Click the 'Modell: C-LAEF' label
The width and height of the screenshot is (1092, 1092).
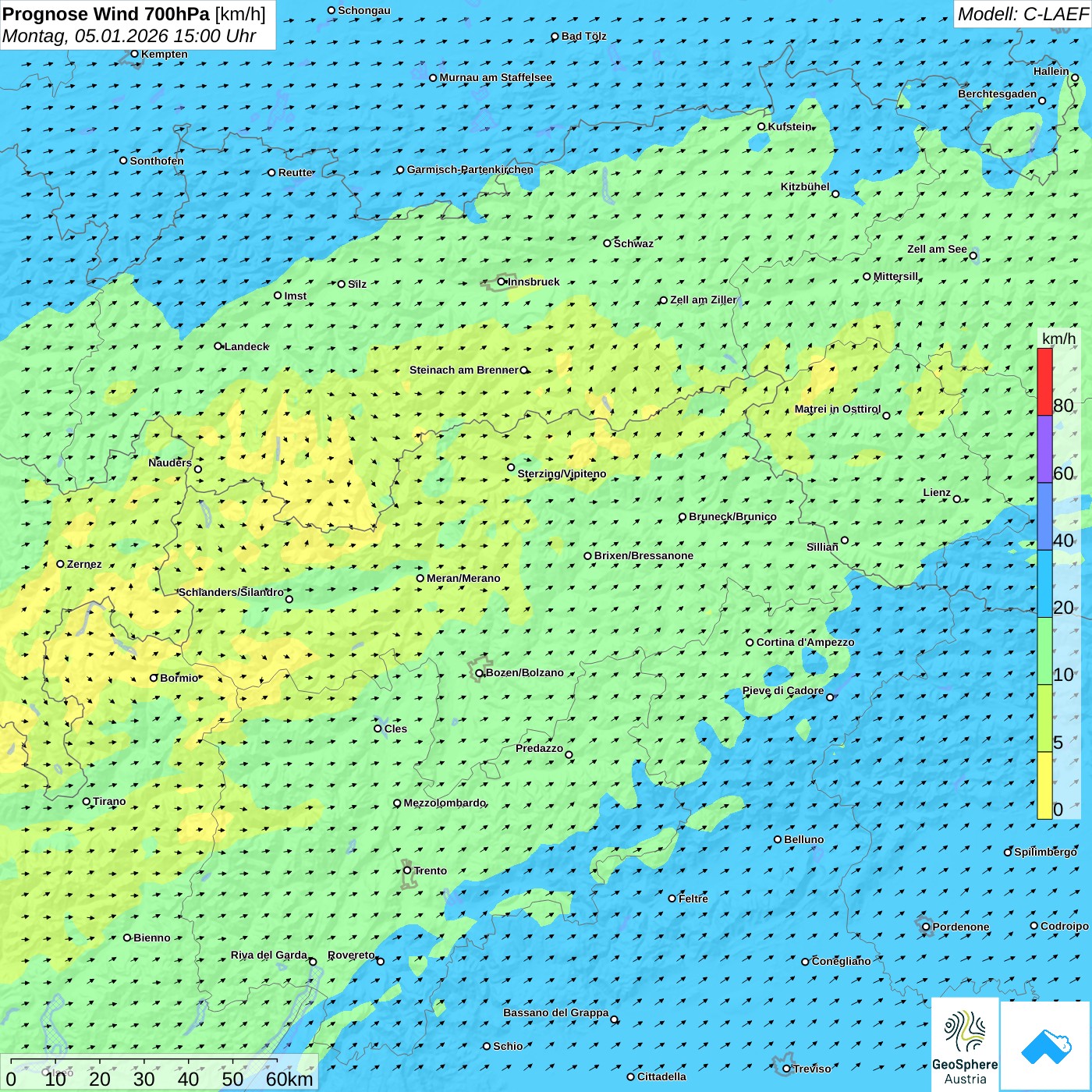[1023, 14]
